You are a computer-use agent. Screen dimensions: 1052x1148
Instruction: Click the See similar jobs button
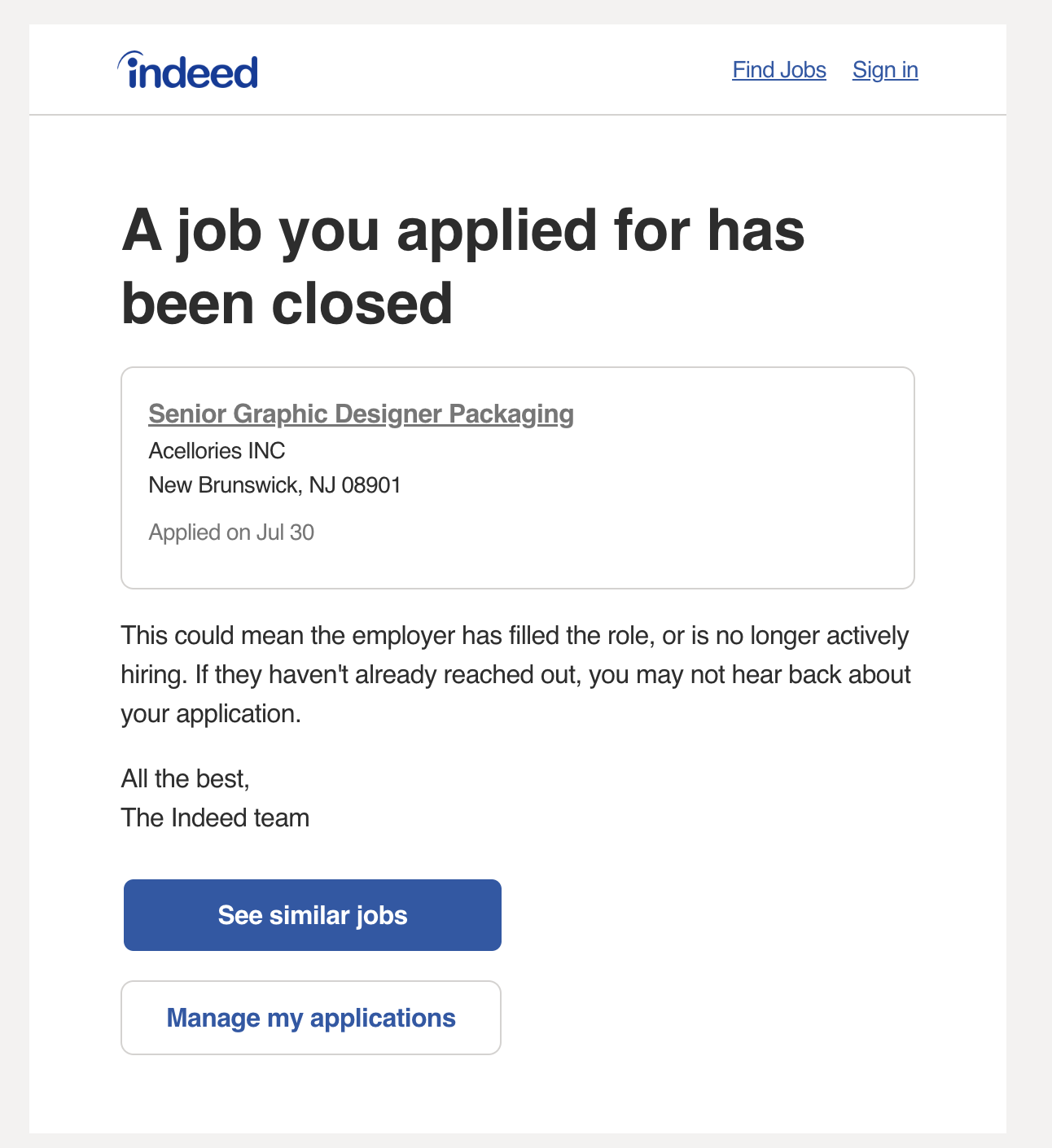(313, 915)
